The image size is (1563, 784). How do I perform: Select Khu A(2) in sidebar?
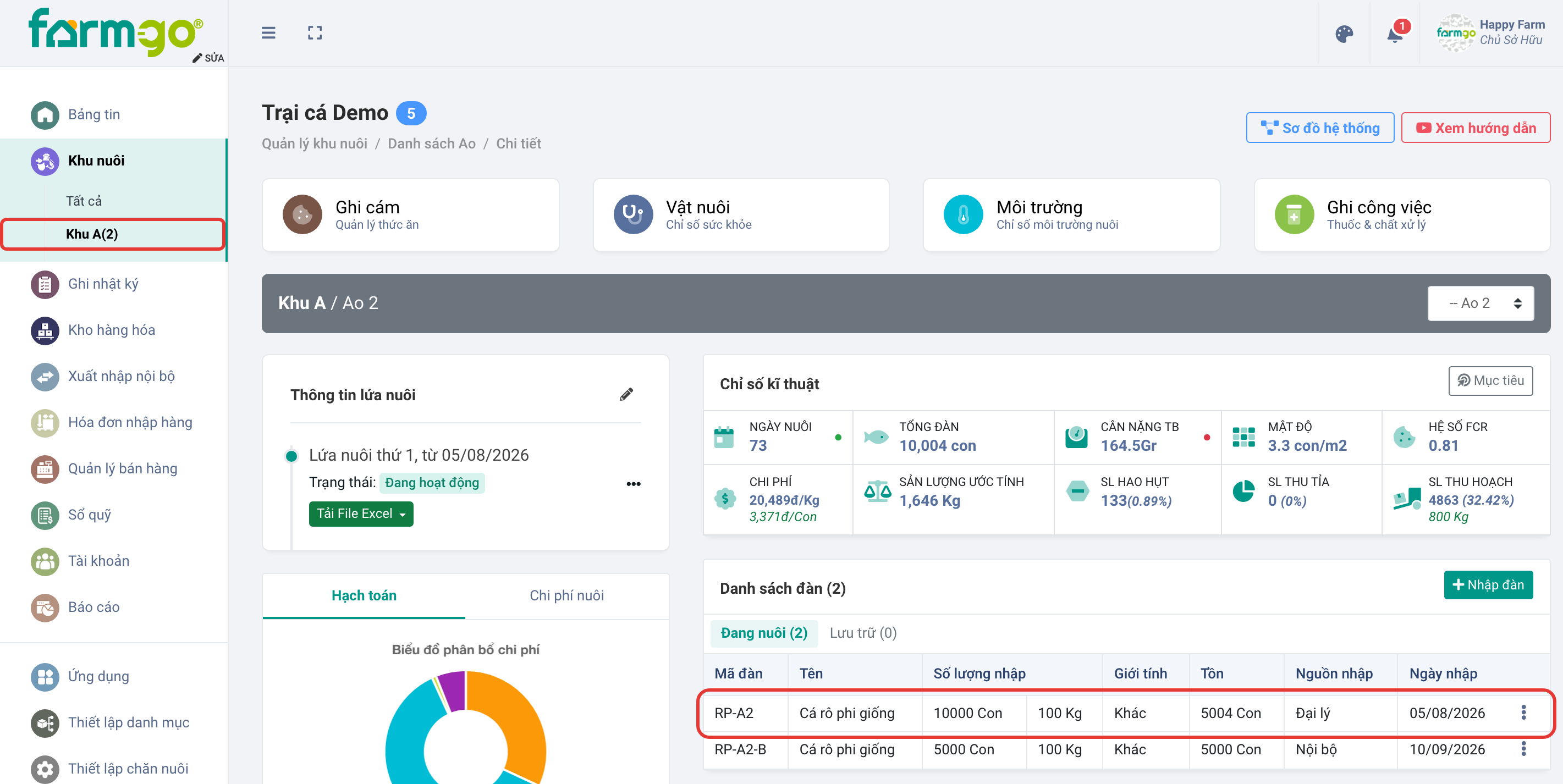pyautogui.click(x=113, y=234)
